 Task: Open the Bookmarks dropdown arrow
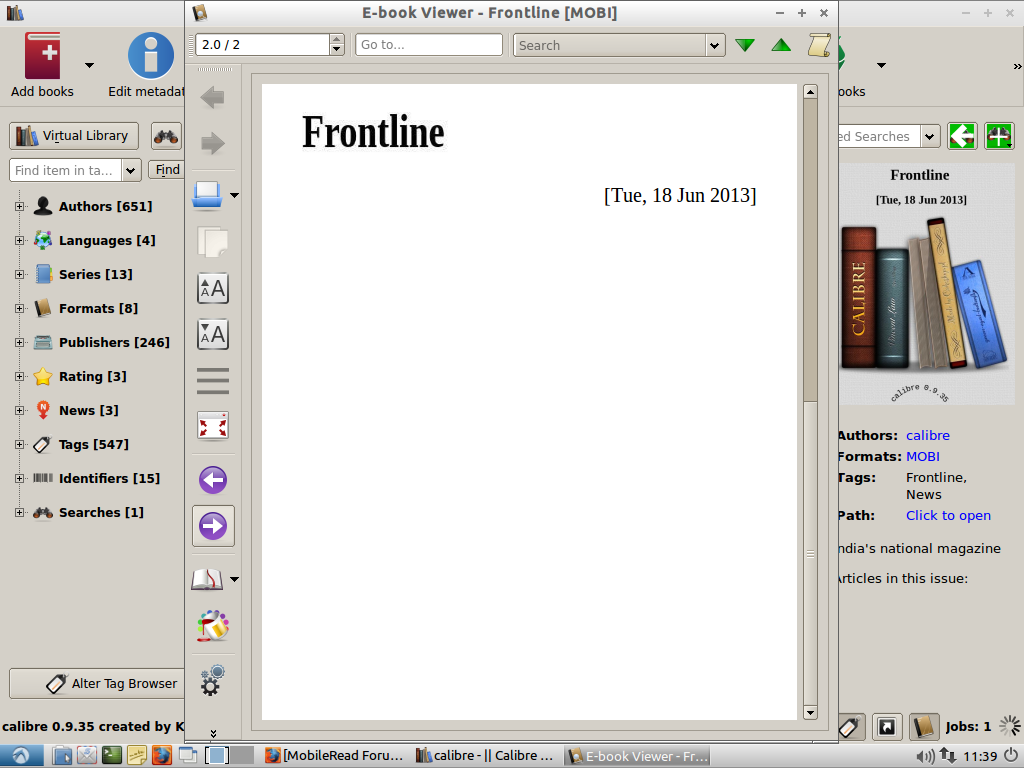[234, 579]
